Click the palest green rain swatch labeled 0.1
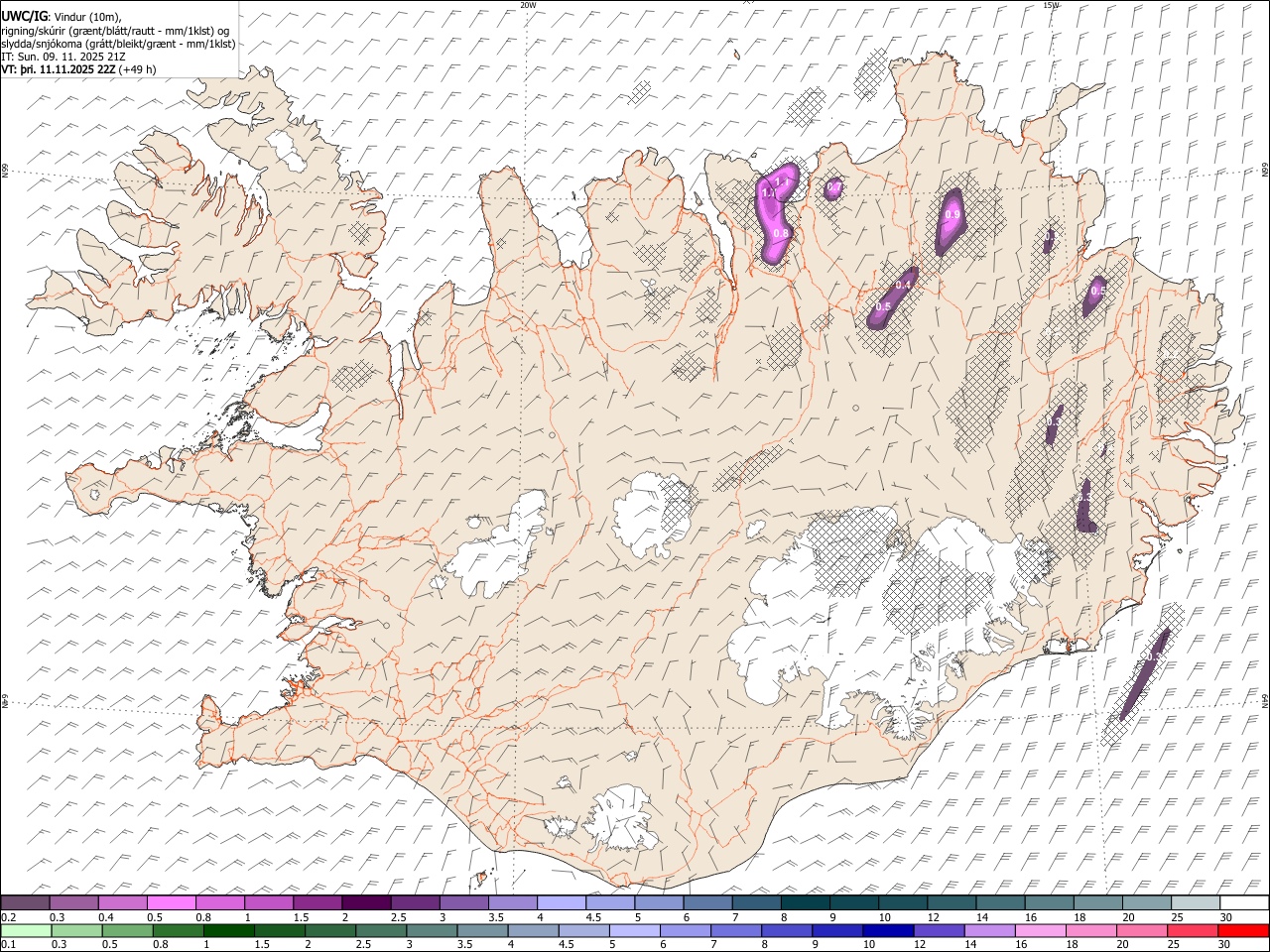1270x952 pixels. tap(26, 931)
